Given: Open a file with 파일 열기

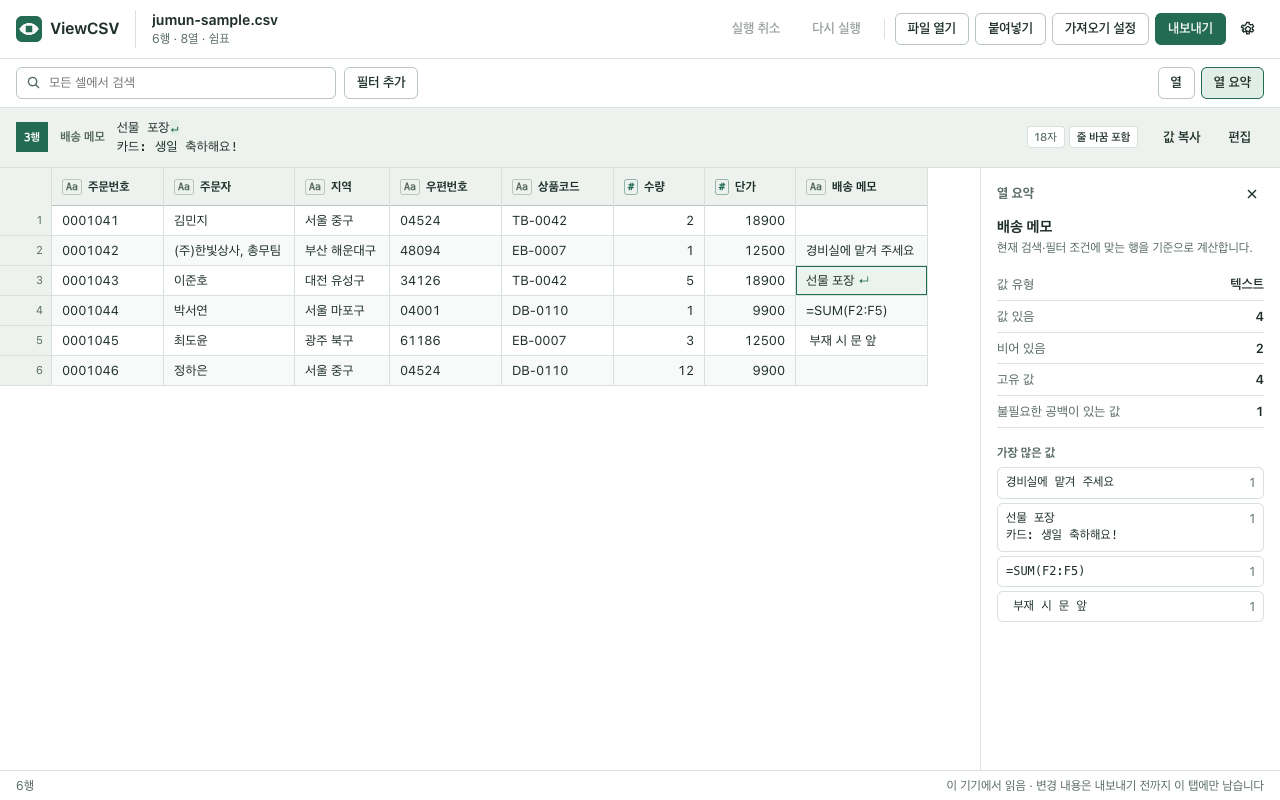Looking at the screenshot, I should (932, 29).
